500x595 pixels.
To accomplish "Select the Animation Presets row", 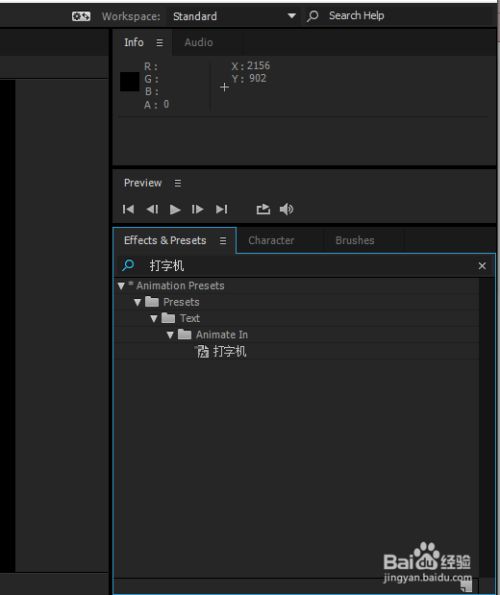I will coord(296,286).
